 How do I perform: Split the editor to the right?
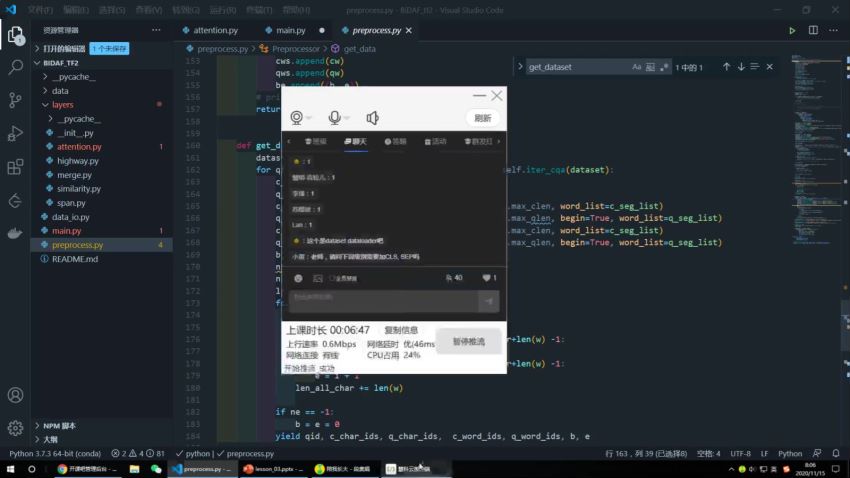tap(813, 31)
